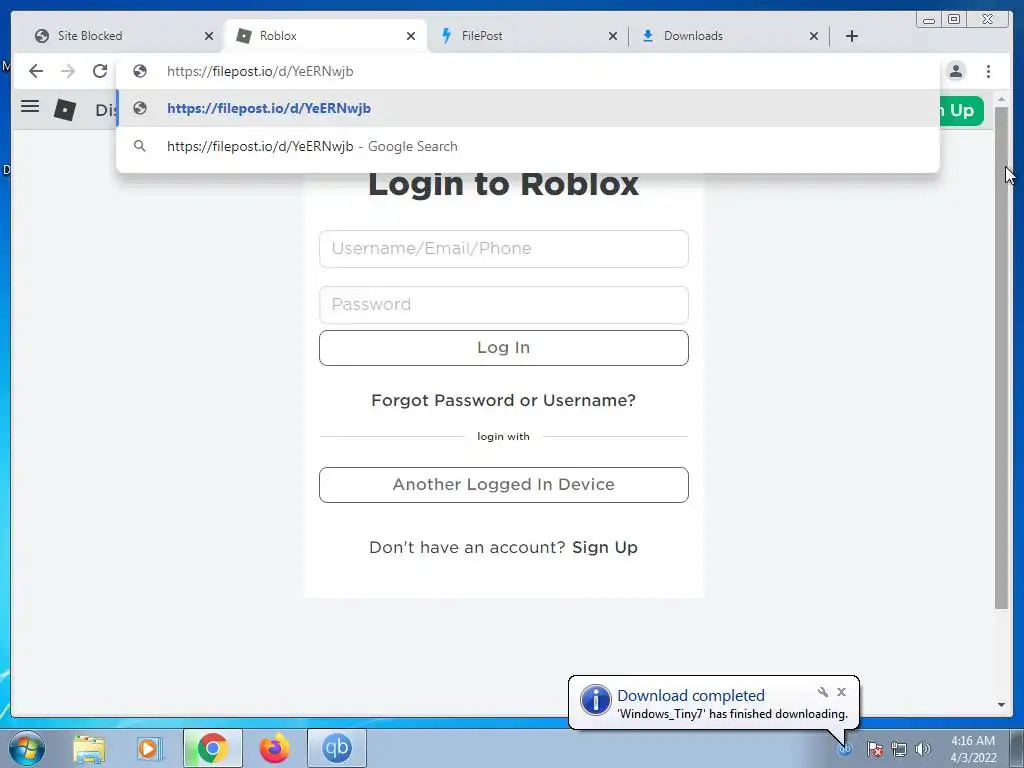Focus the Username/Email/Phone field

[504, 249]
